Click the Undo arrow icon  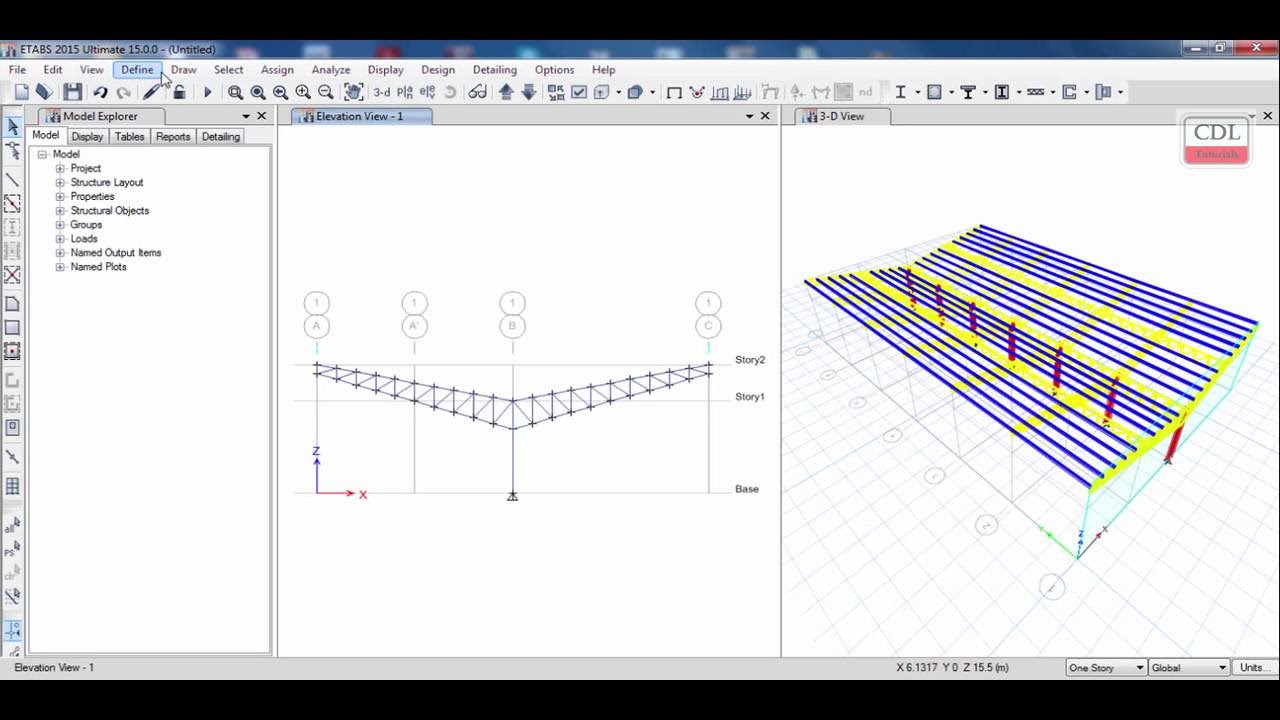pos(100,92)
